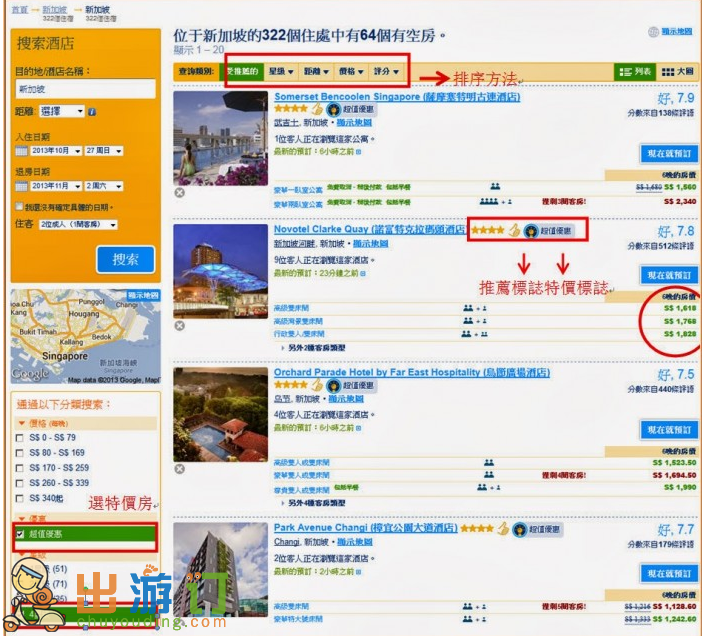Sort results by 星級
Viewport: 702px width, 636px height.
281,72
